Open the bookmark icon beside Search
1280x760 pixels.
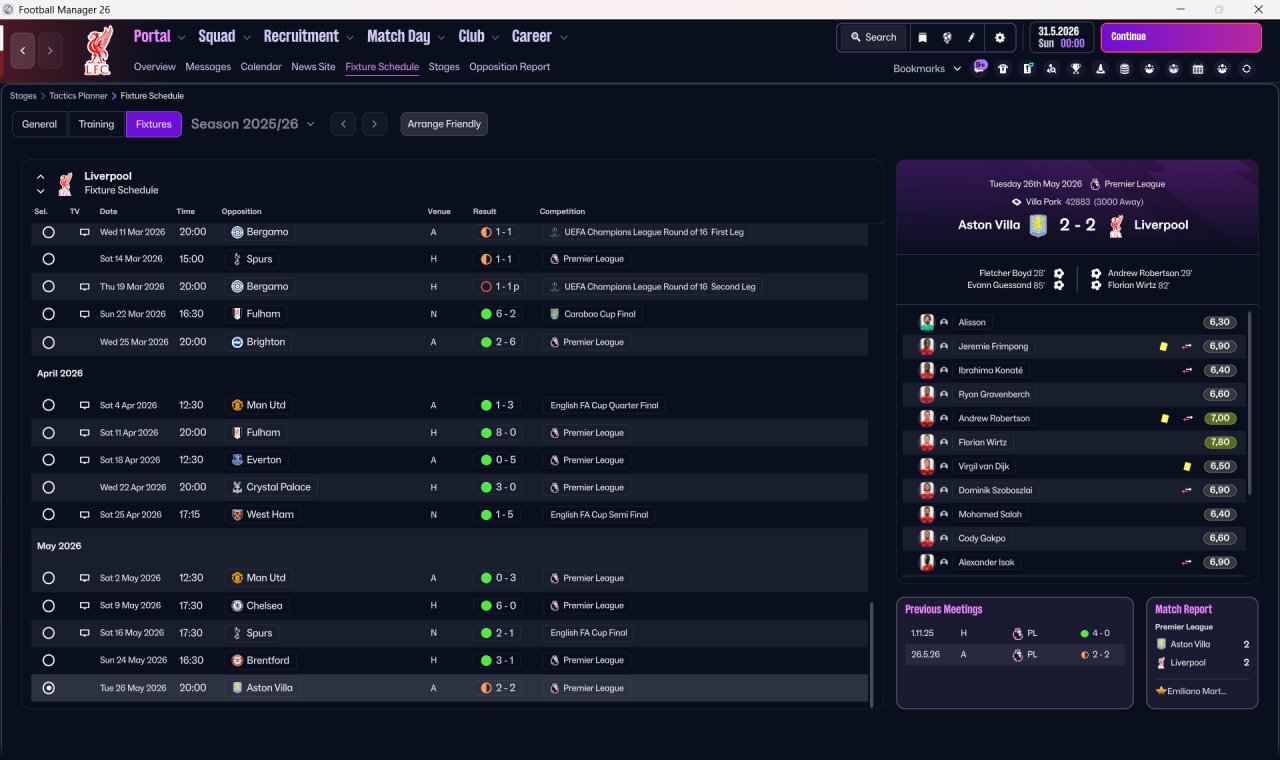pyautogui.click(x=922, y=37)
